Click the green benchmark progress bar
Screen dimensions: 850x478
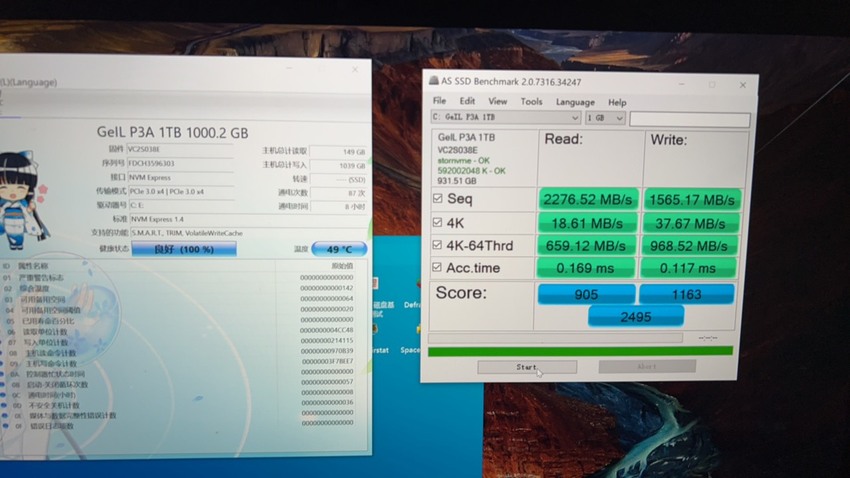tap(580, 351)
